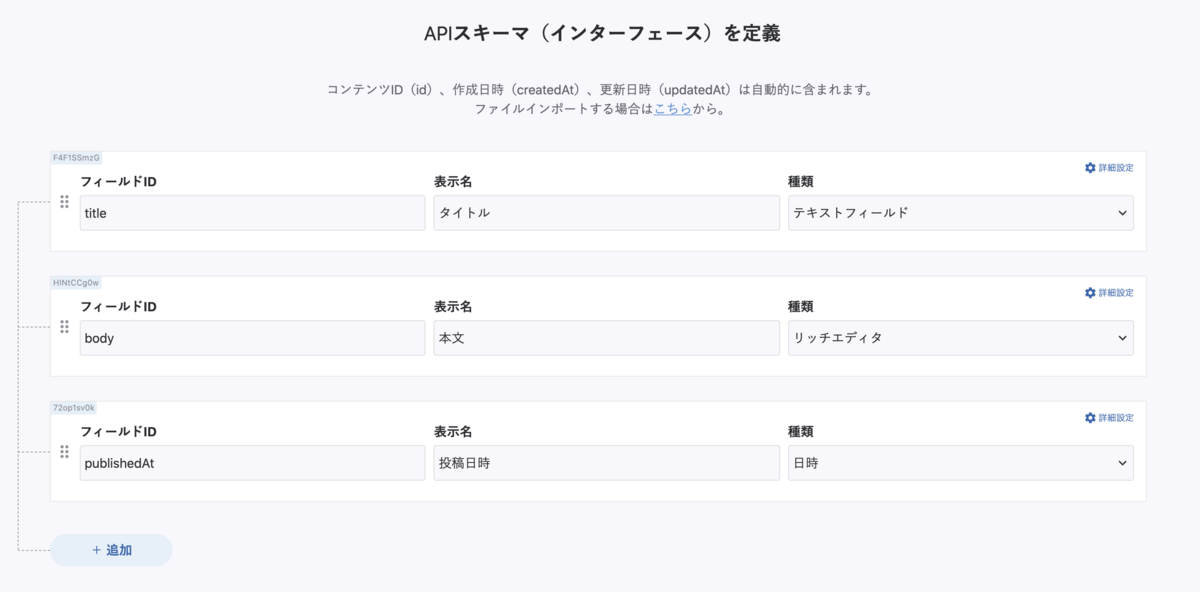Focus the 投稿日時 display name input
The image size is (1200, 592).
click(x=606, y=462)
